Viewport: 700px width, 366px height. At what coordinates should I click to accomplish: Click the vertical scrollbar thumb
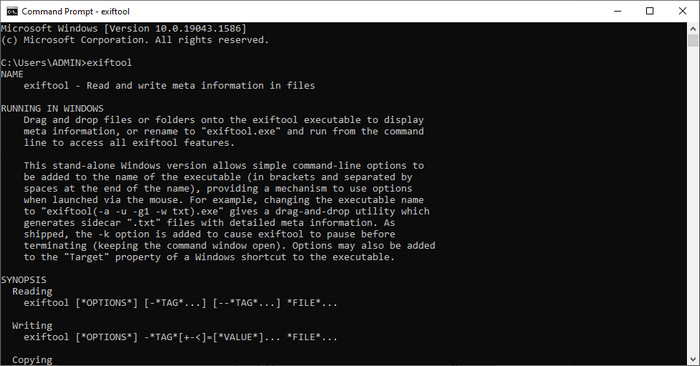(693, 40)
